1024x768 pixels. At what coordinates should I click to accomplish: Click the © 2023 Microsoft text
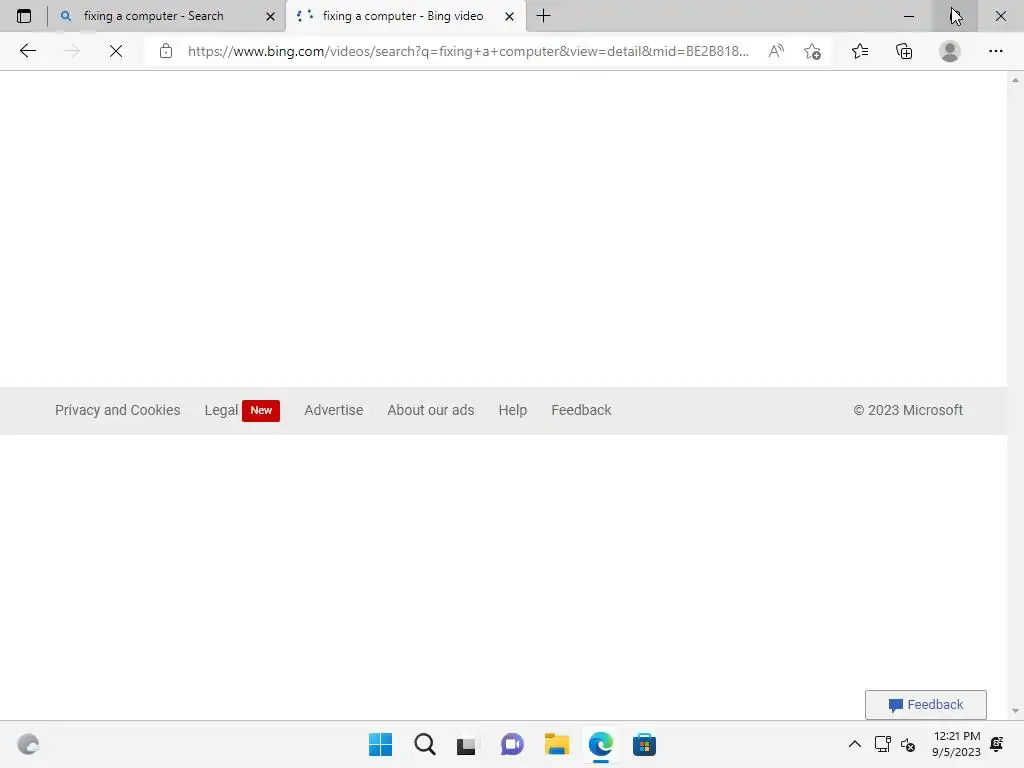pos(908,410)
